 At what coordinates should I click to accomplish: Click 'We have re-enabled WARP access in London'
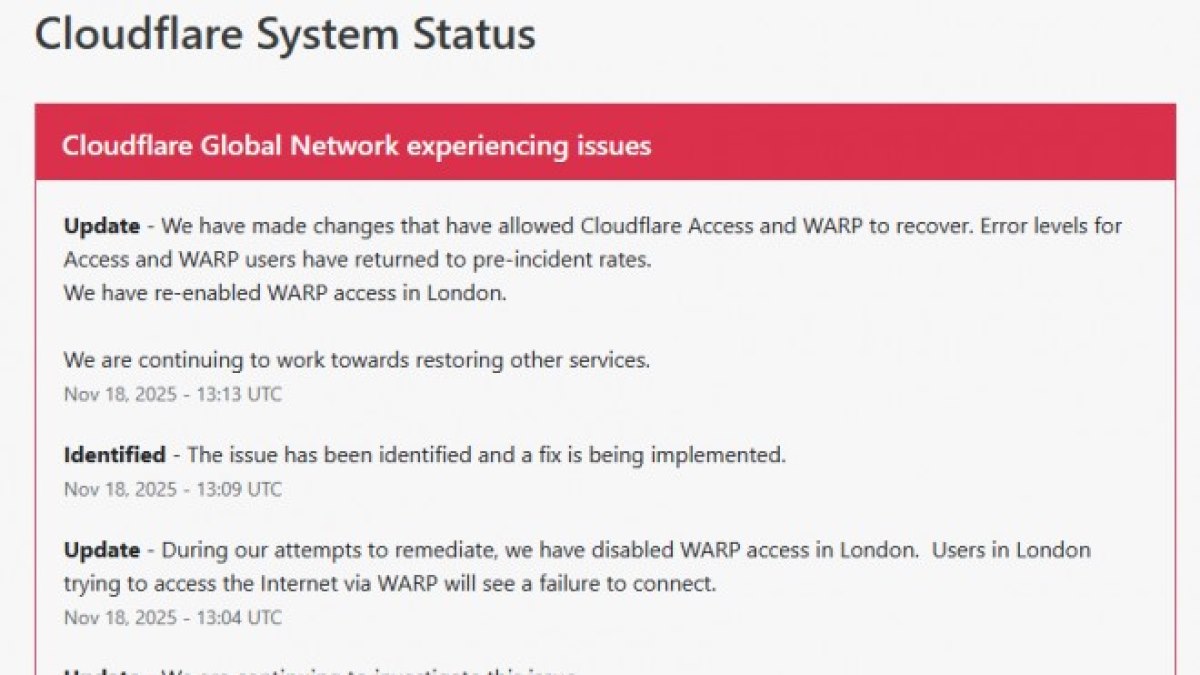point(285,294)
